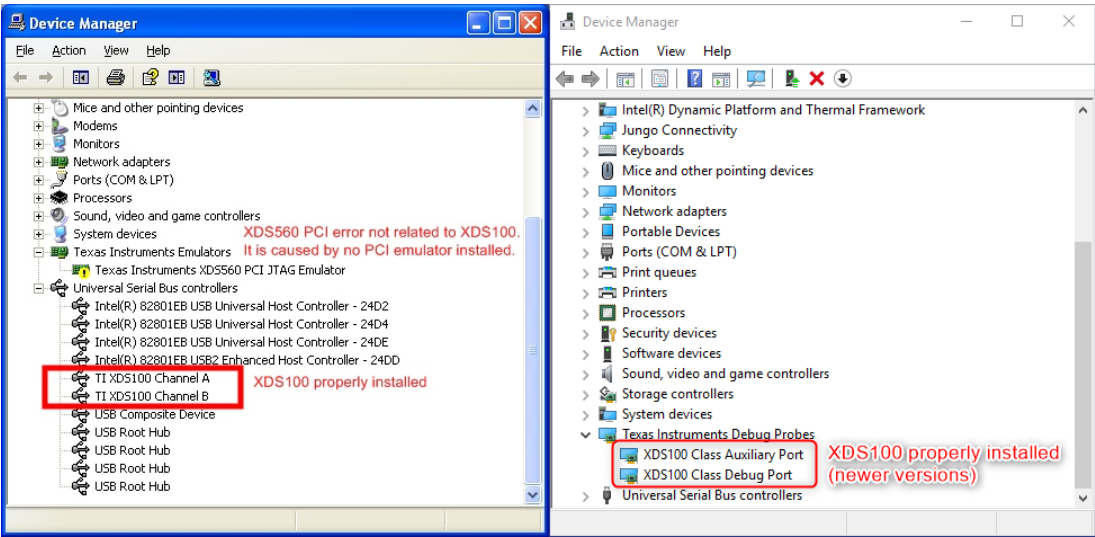Click blue Help icon in right Device Manager toolbar
1095x537 pixels.
pos(694,78)
